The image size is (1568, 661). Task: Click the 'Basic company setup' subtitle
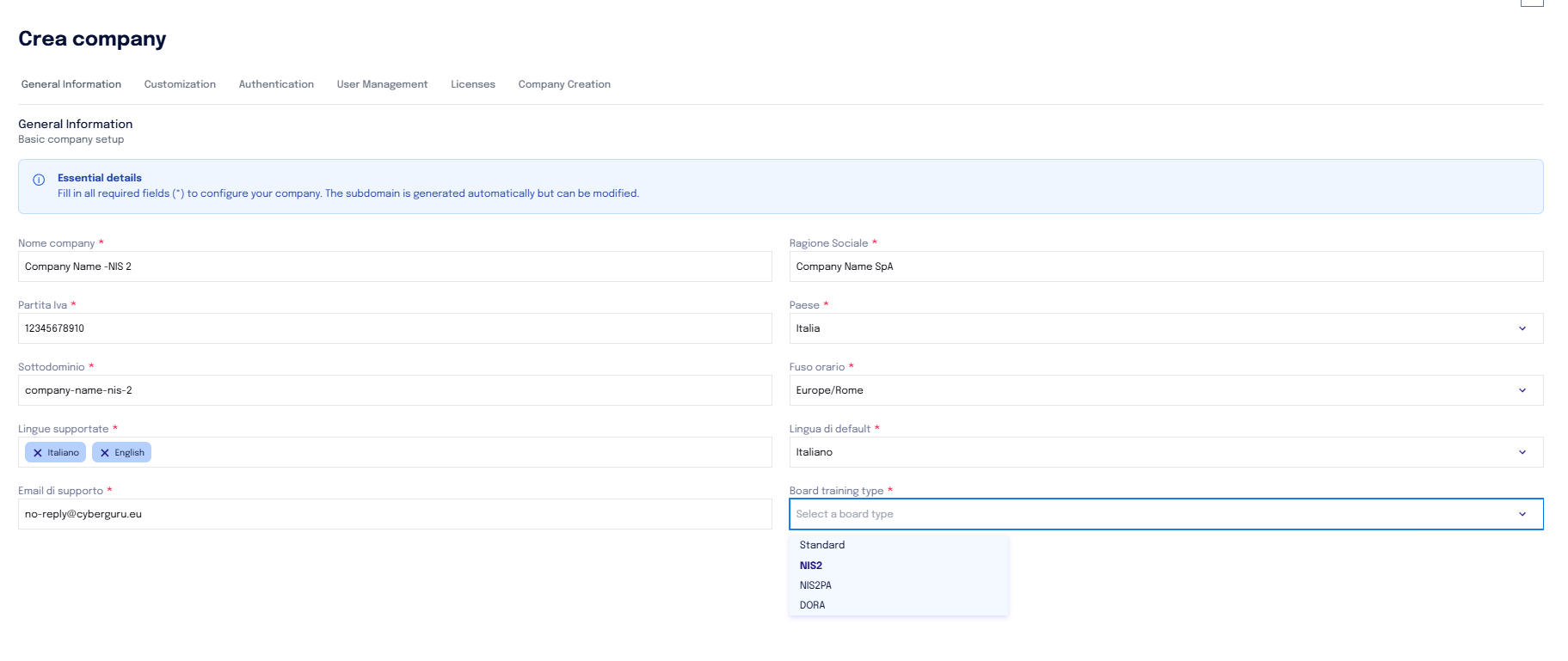71,139
